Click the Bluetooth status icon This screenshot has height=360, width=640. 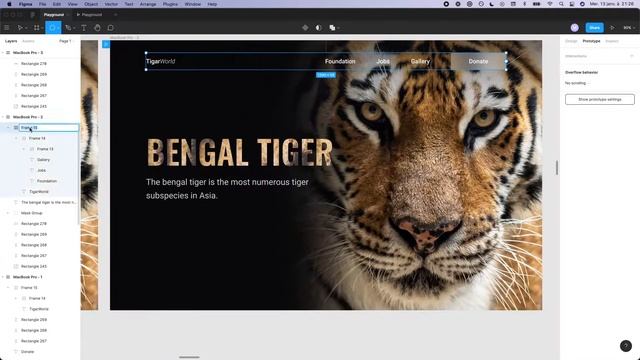point(525,4)
